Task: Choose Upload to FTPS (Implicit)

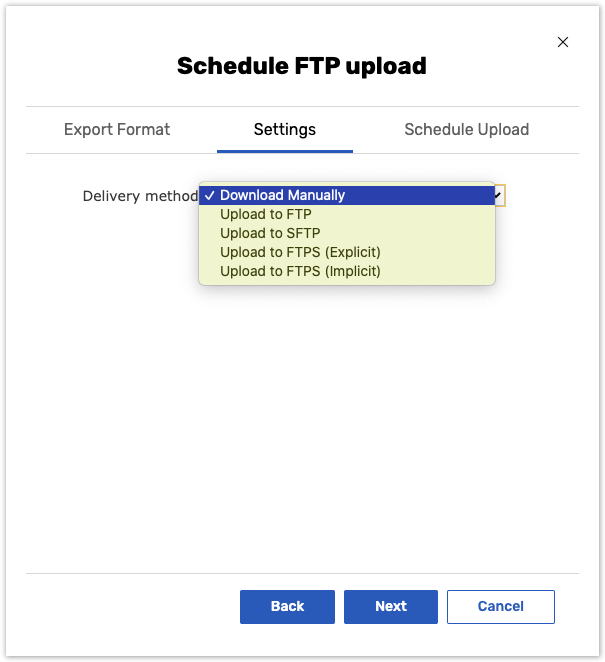Action: [300, 271]
